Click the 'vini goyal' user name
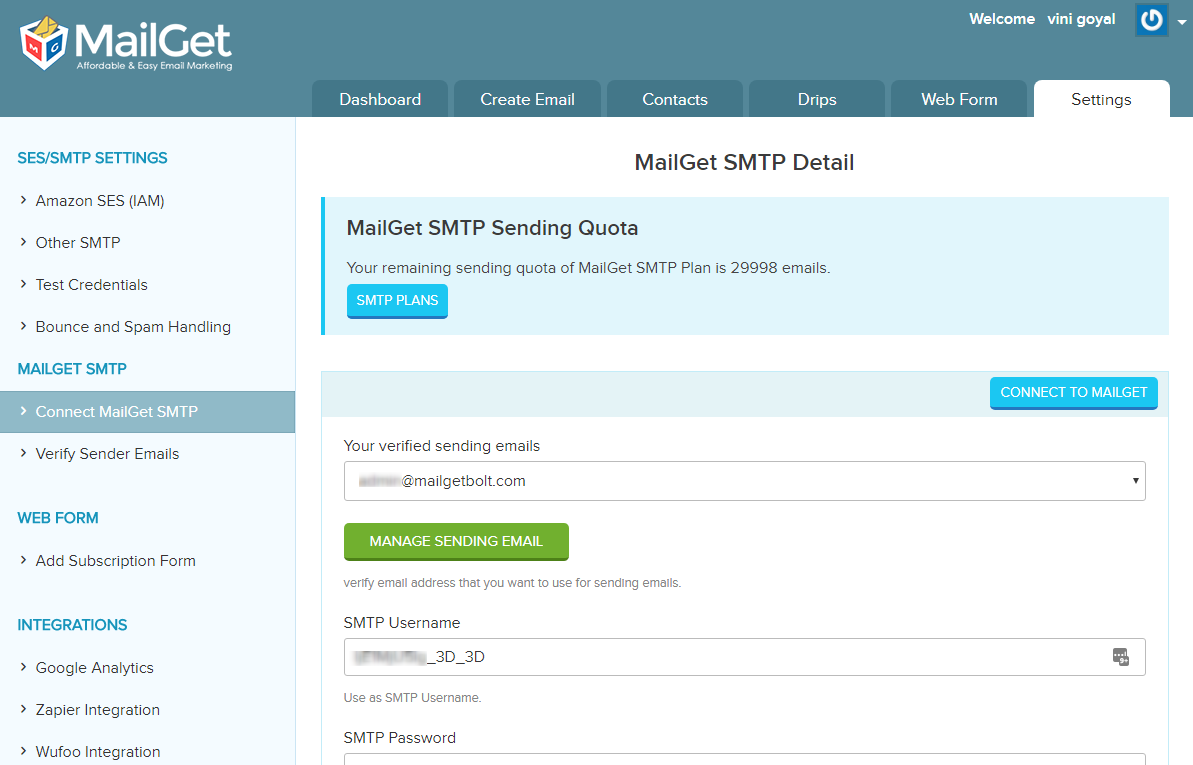Image resolution: width=1193 pixels, height=765 pixels. click(x=1081, y=20)
